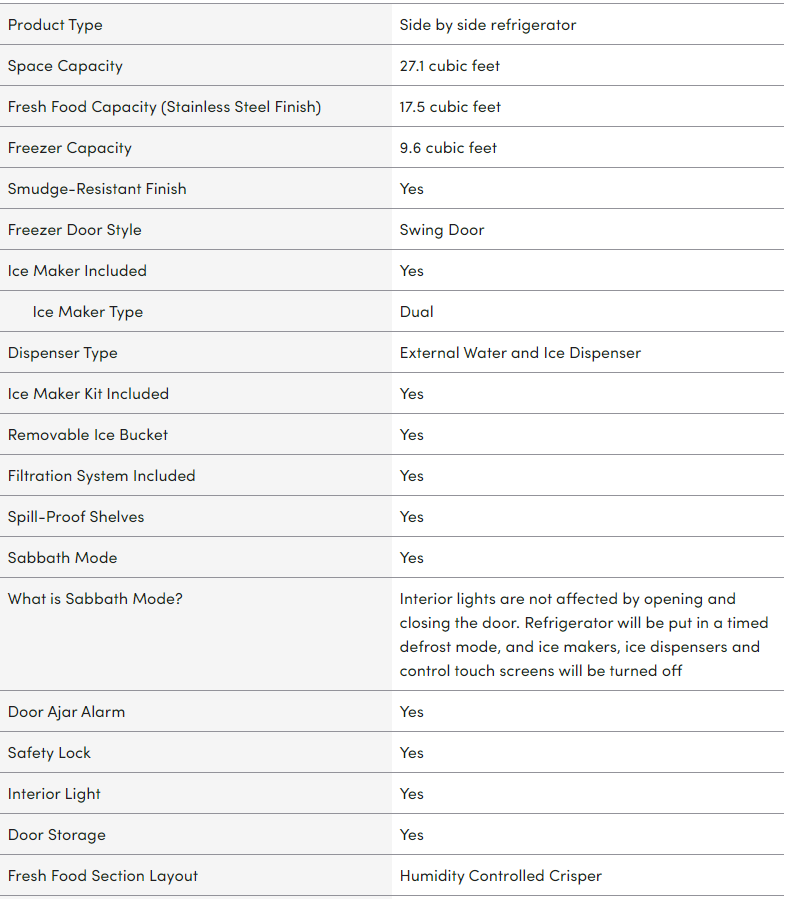Click the Filtration System Included label

tap(101, 476)
